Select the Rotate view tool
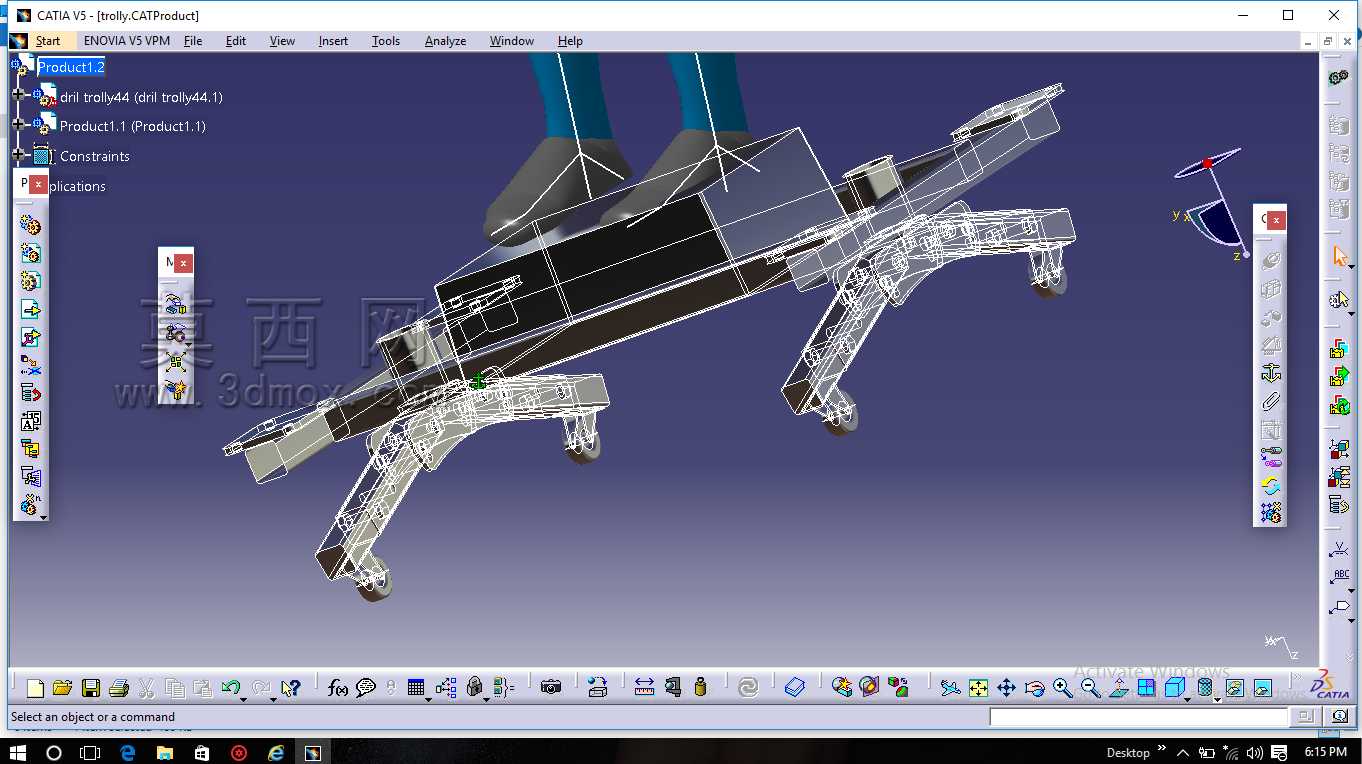The image size is (1362, 764). coord(1034,688)
